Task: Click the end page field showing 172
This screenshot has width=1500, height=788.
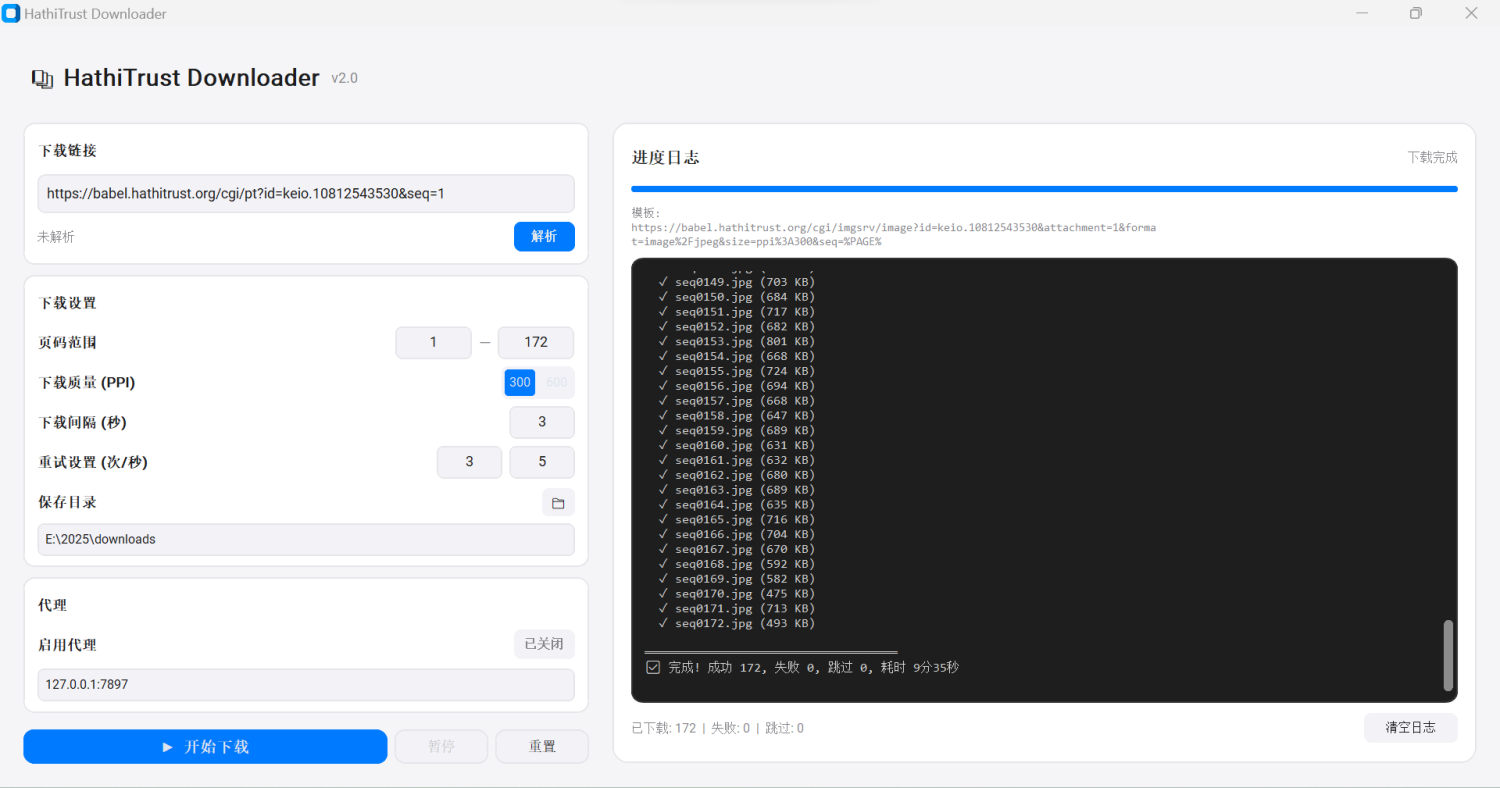Action: coord(536,343)
